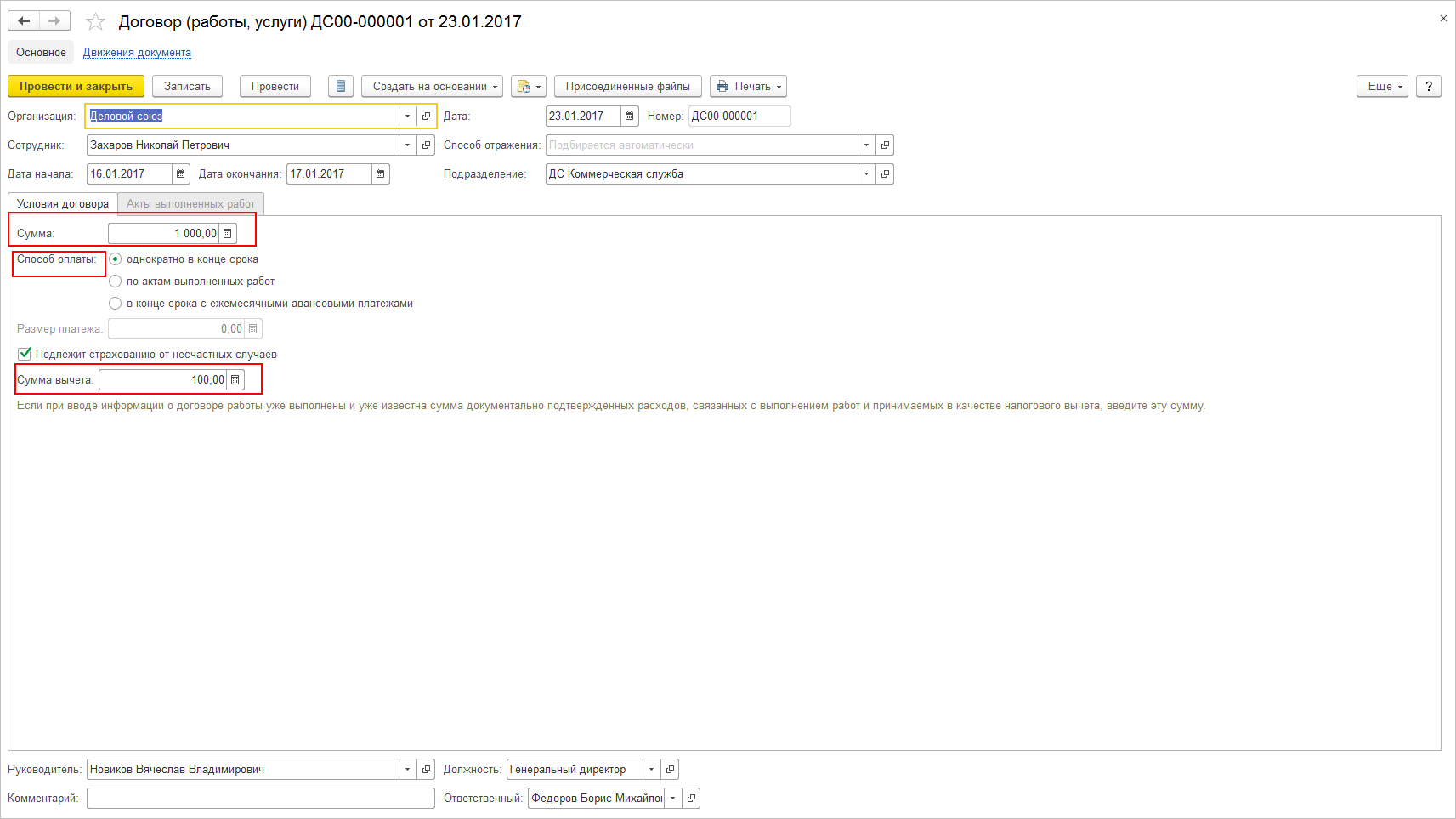Screen dimensions: 1456x819
Task: Open the Ответственный open-form icon
Action: tap(691, 799)
